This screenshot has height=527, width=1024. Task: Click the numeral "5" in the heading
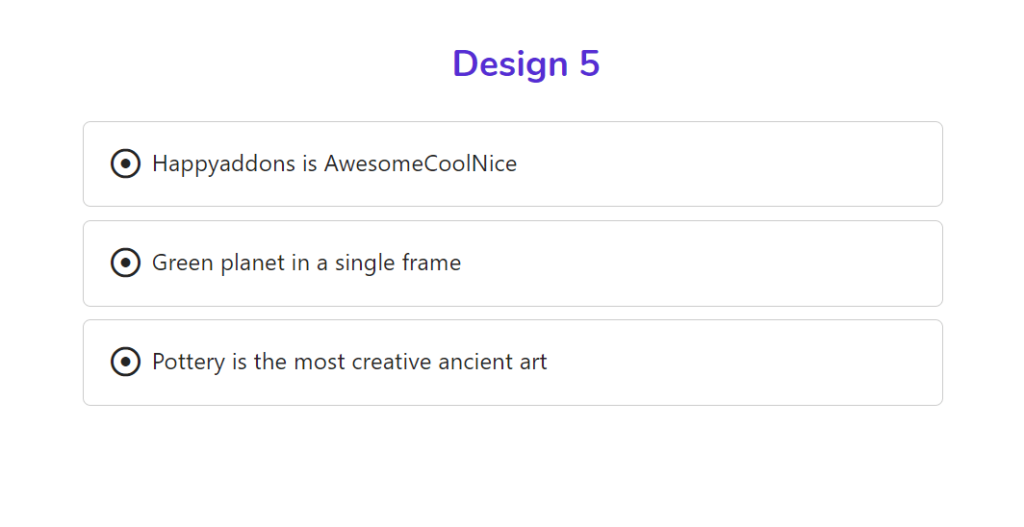(x=589, y=64)
